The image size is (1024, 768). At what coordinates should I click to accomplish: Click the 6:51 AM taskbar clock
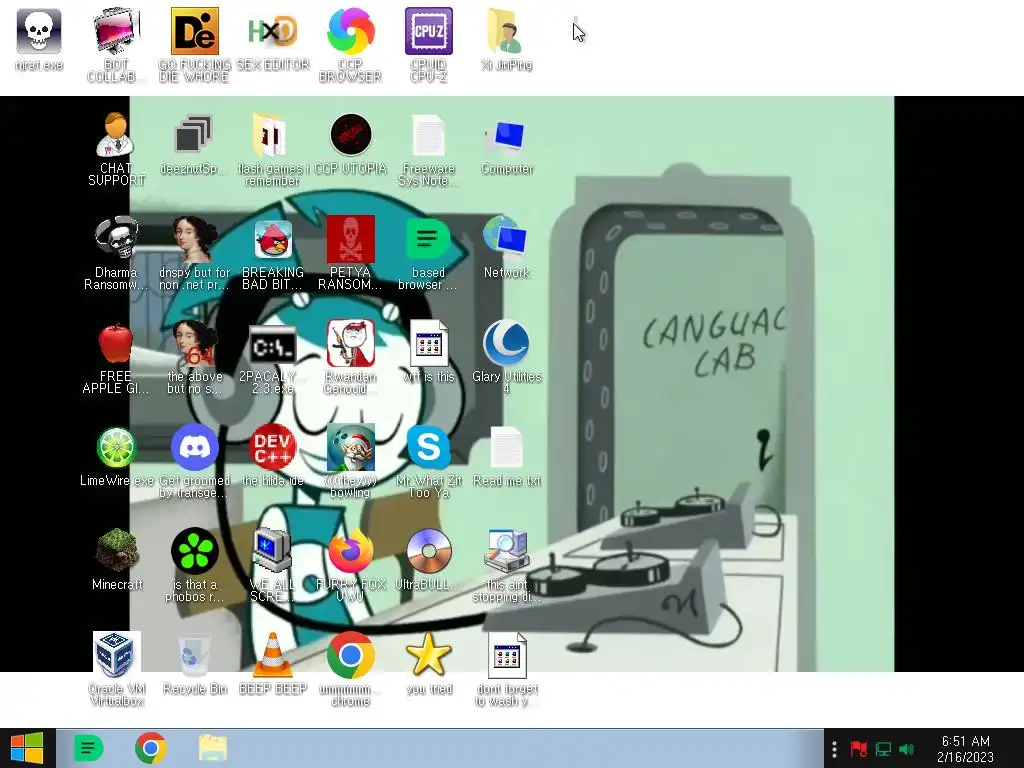tap(965, 749)
